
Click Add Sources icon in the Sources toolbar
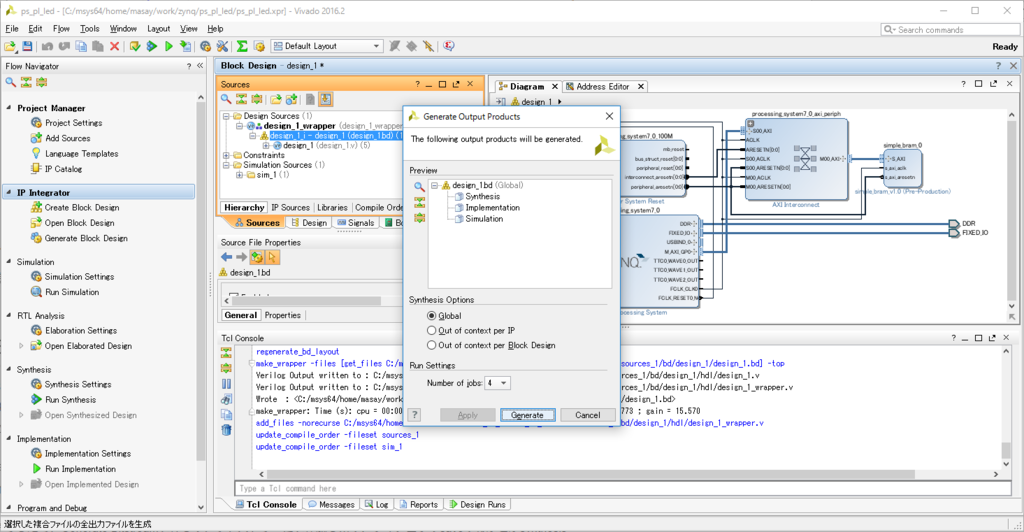point(291,99)
